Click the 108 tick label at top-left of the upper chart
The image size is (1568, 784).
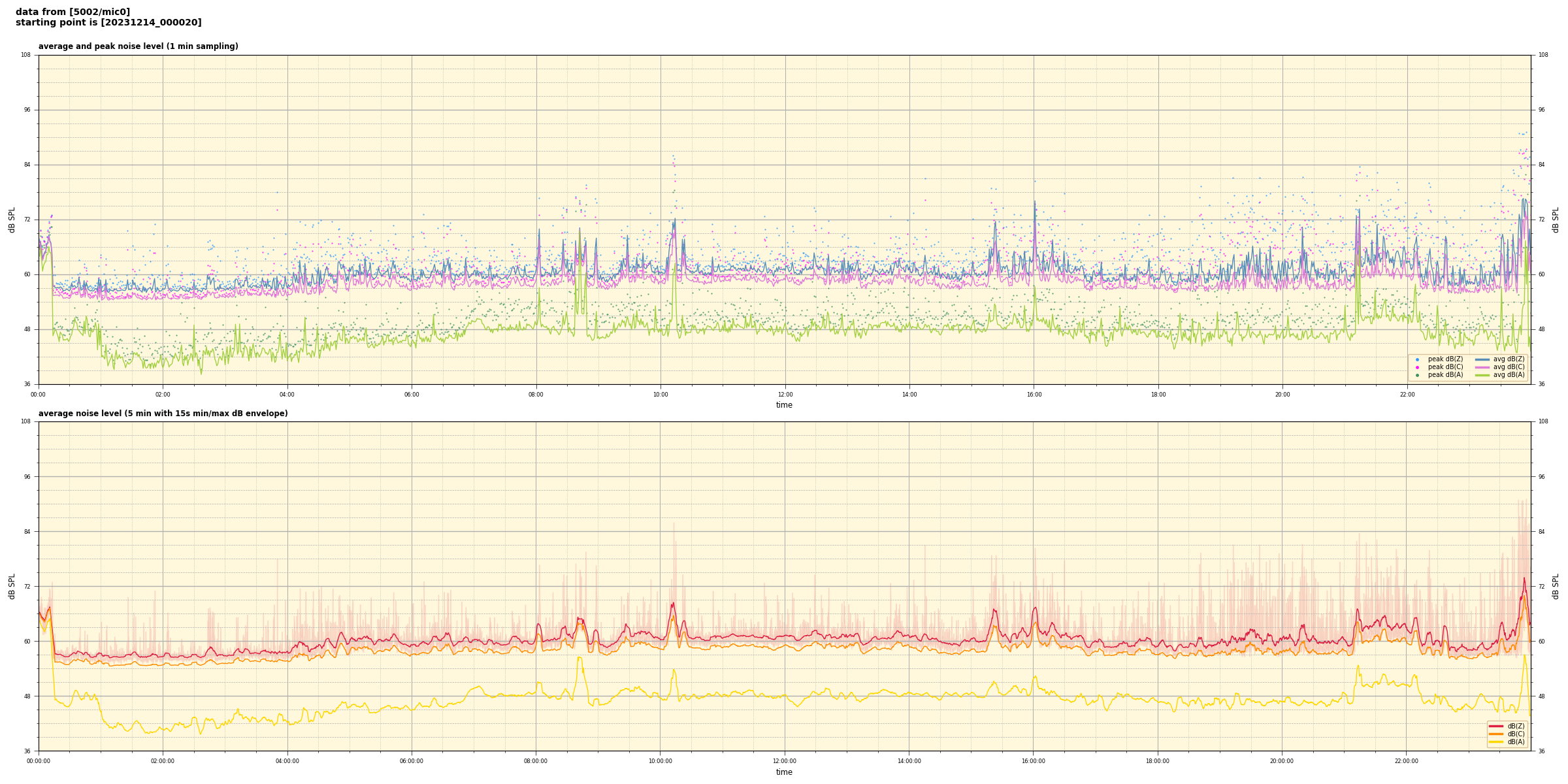point(26,55)
